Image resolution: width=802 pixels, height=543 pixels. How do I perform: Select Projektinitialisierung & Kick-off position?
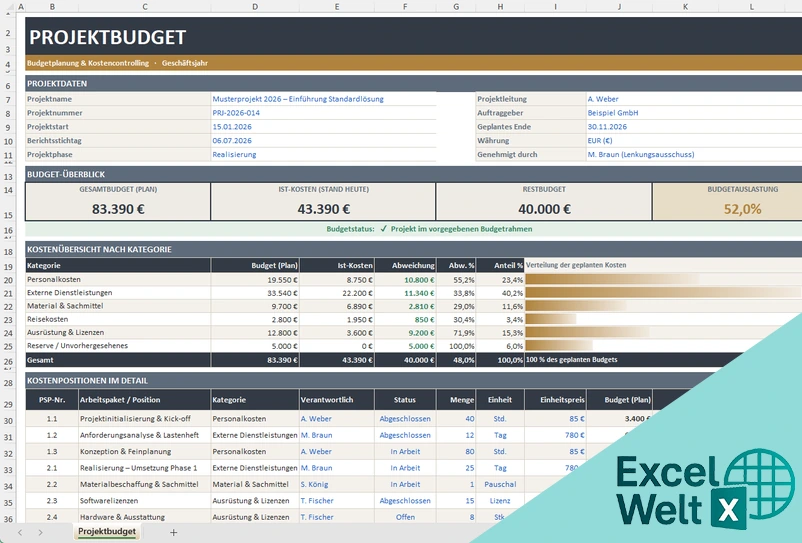pos(144,419)
